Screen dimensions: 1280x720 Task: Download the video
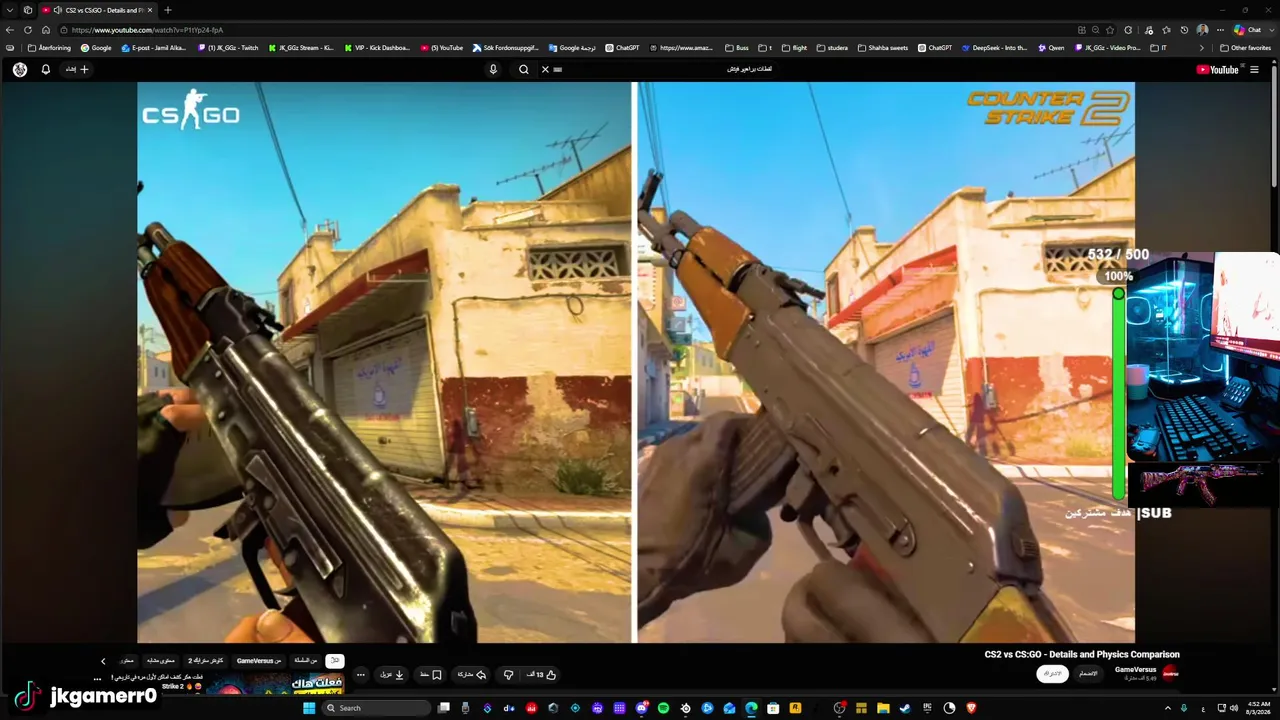coord(392,674)
